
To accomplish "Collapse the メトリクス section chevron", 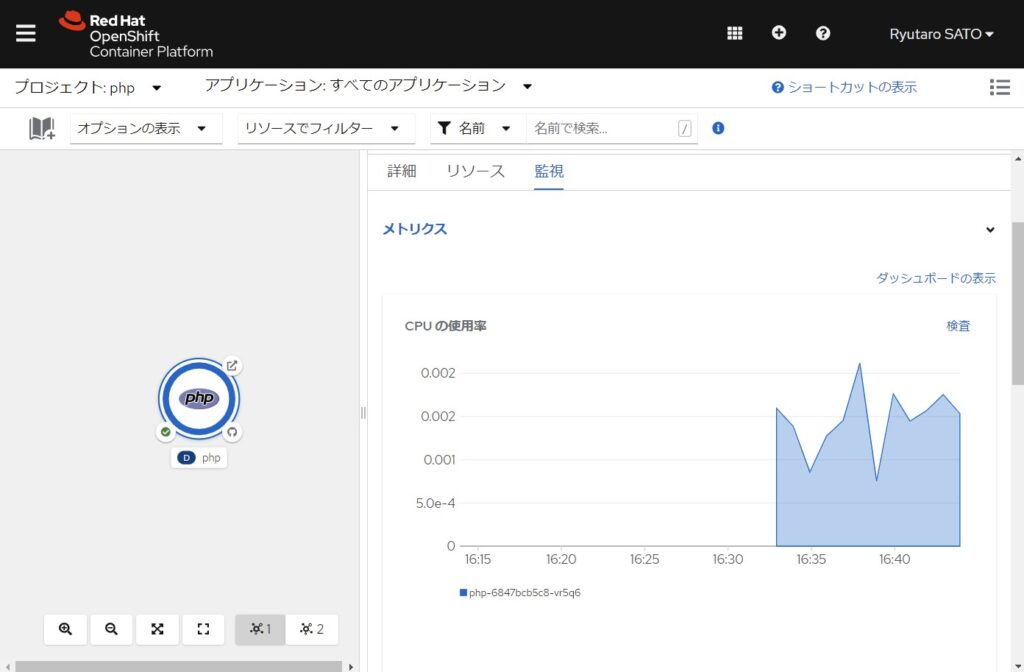I will click(990, 229).
